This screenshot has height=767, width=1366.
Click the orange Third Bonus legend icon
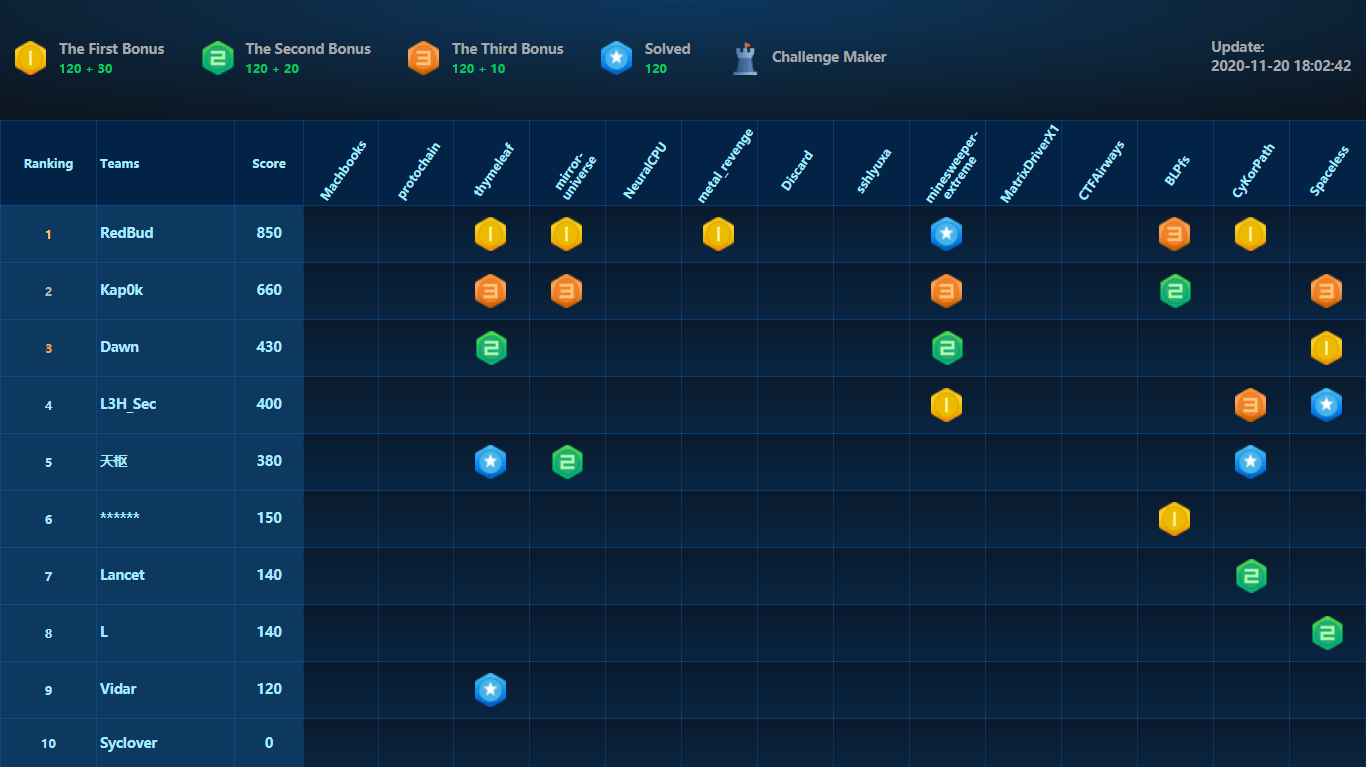[x=423, y=58]
